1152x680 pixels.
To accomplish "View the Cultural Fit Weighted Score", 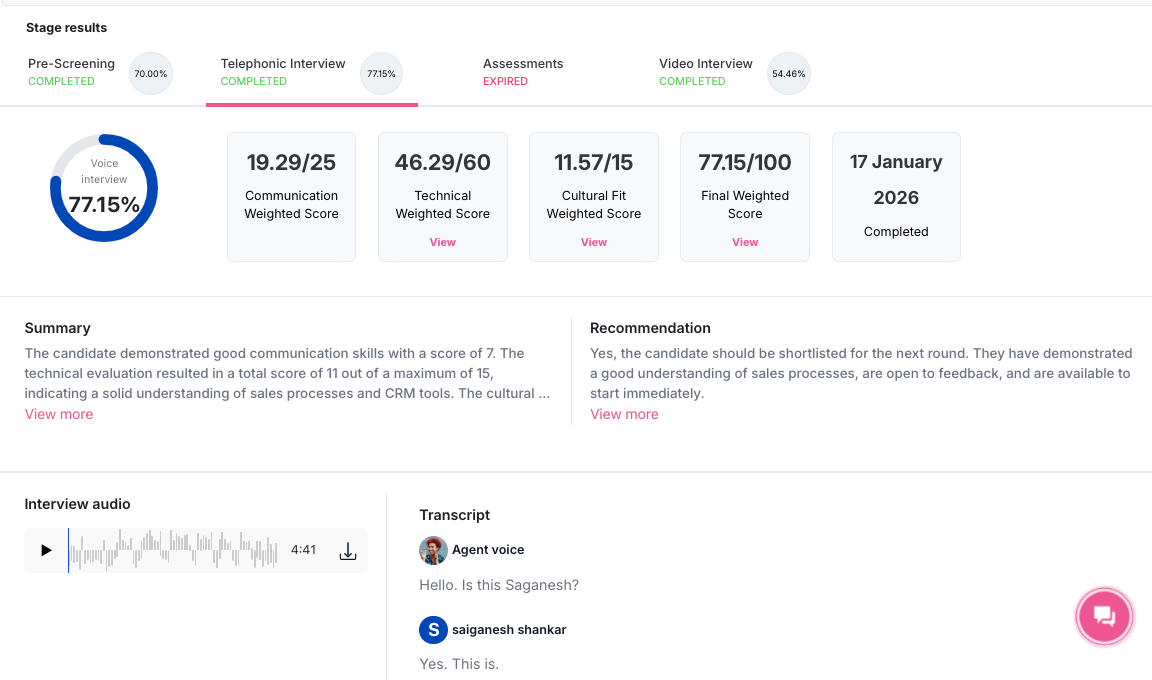I will pyautogui.click(x=594, y=242).
